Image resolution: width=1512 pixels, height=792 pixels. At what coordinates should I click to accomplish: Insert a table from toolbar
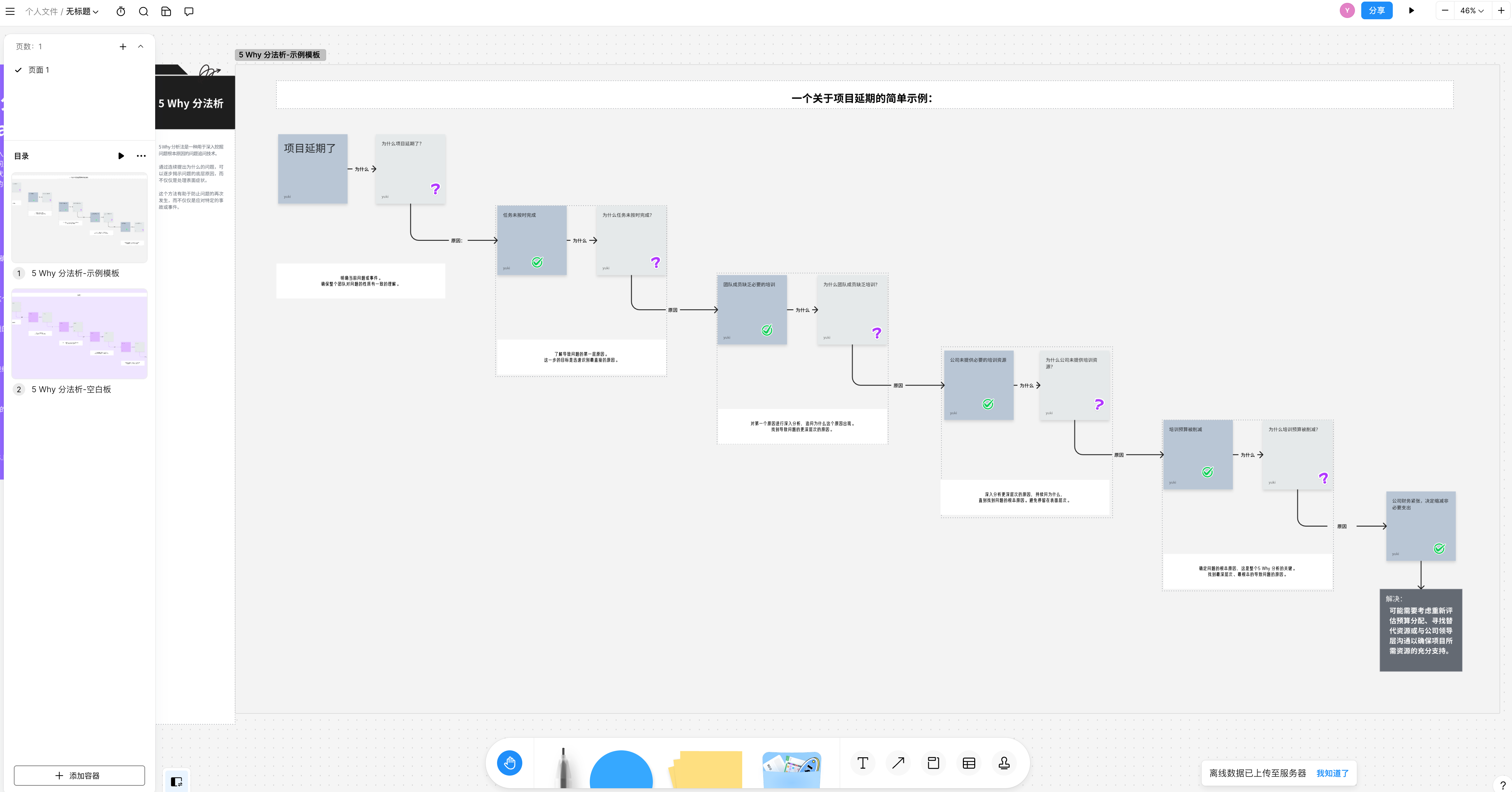[x=969, y=763]
